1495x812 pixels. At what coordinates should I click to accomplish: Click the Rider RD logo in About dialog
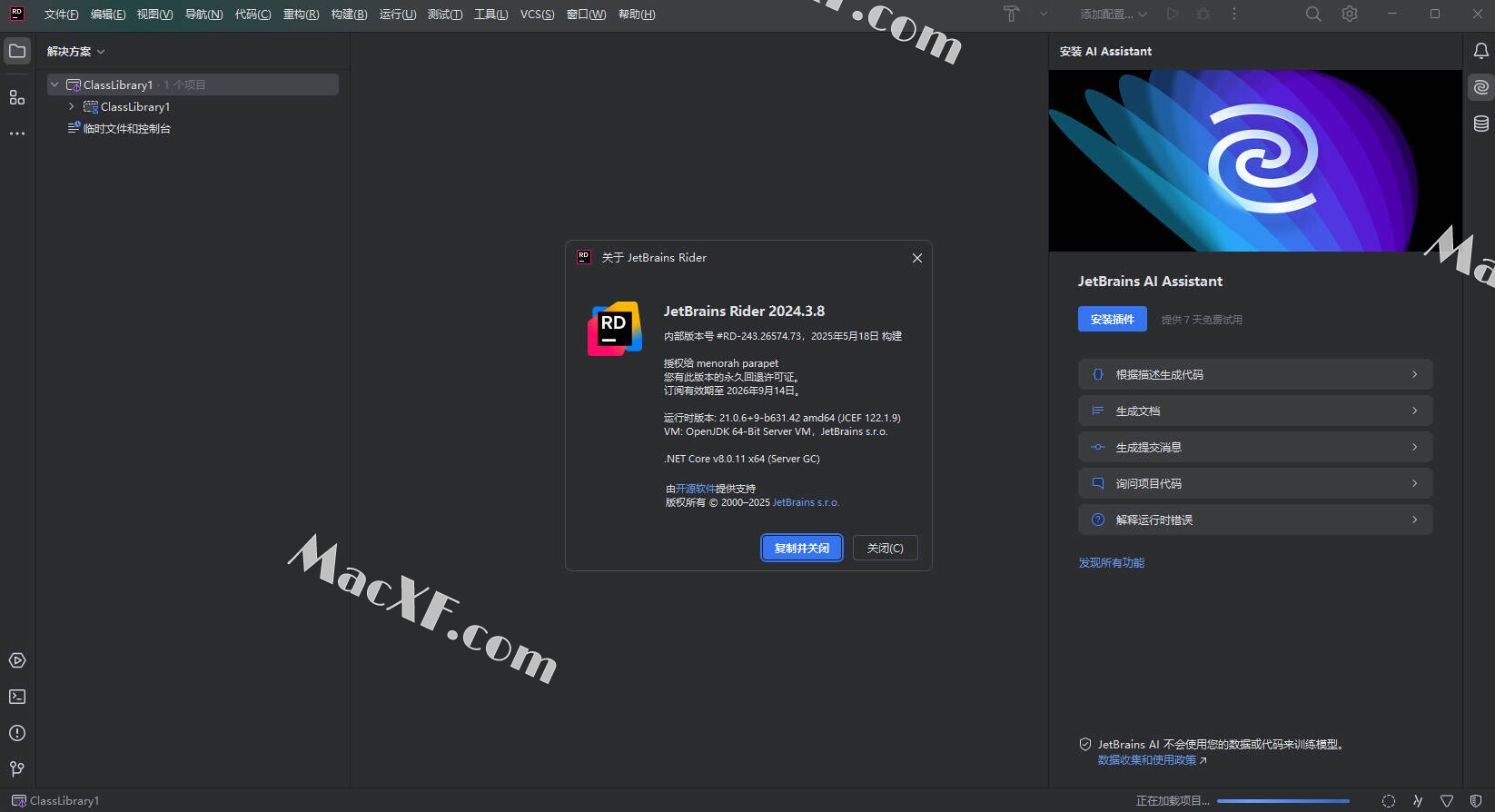615,328
